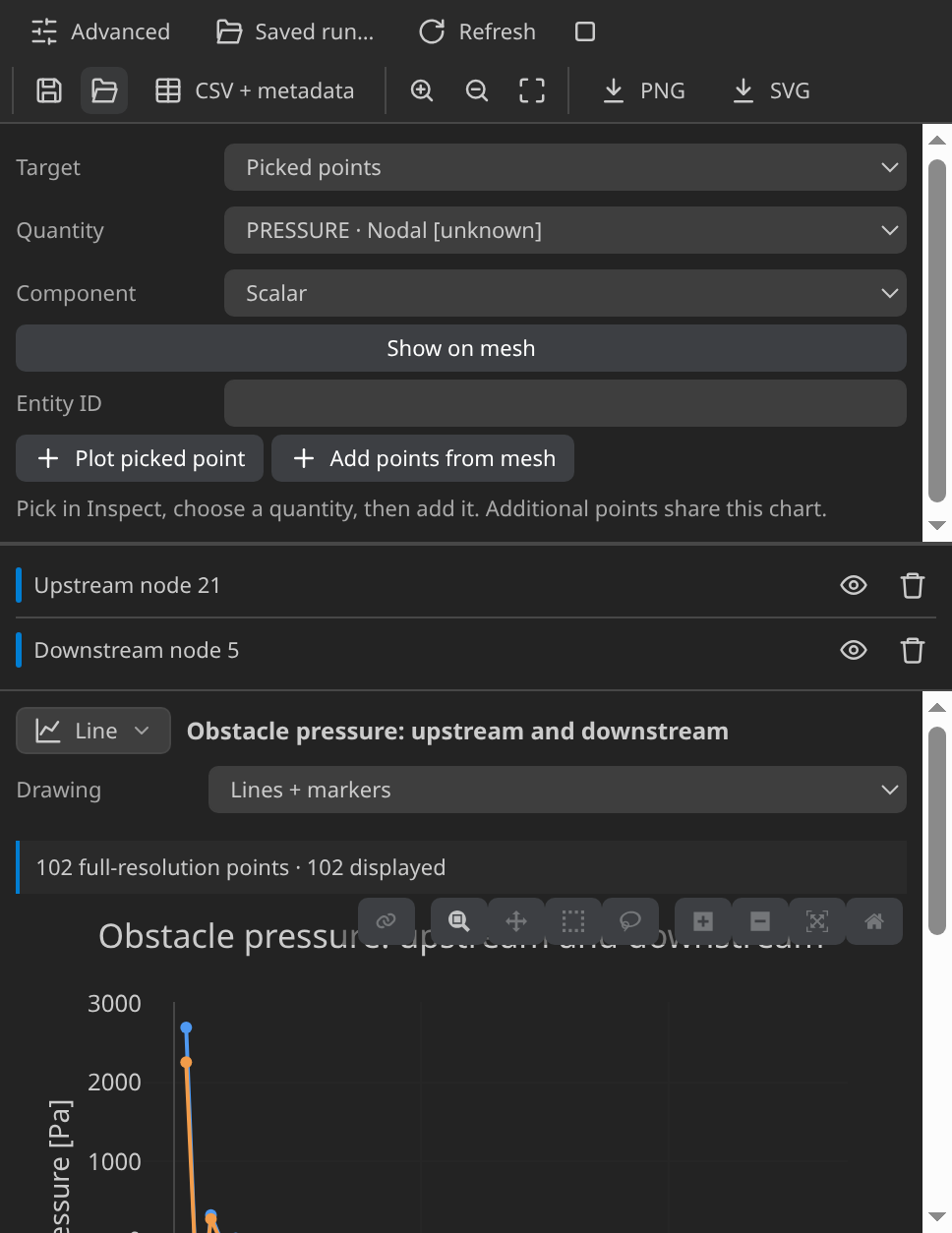
Task: Select the Downstream node 5 row
Action: pos(476,650)
